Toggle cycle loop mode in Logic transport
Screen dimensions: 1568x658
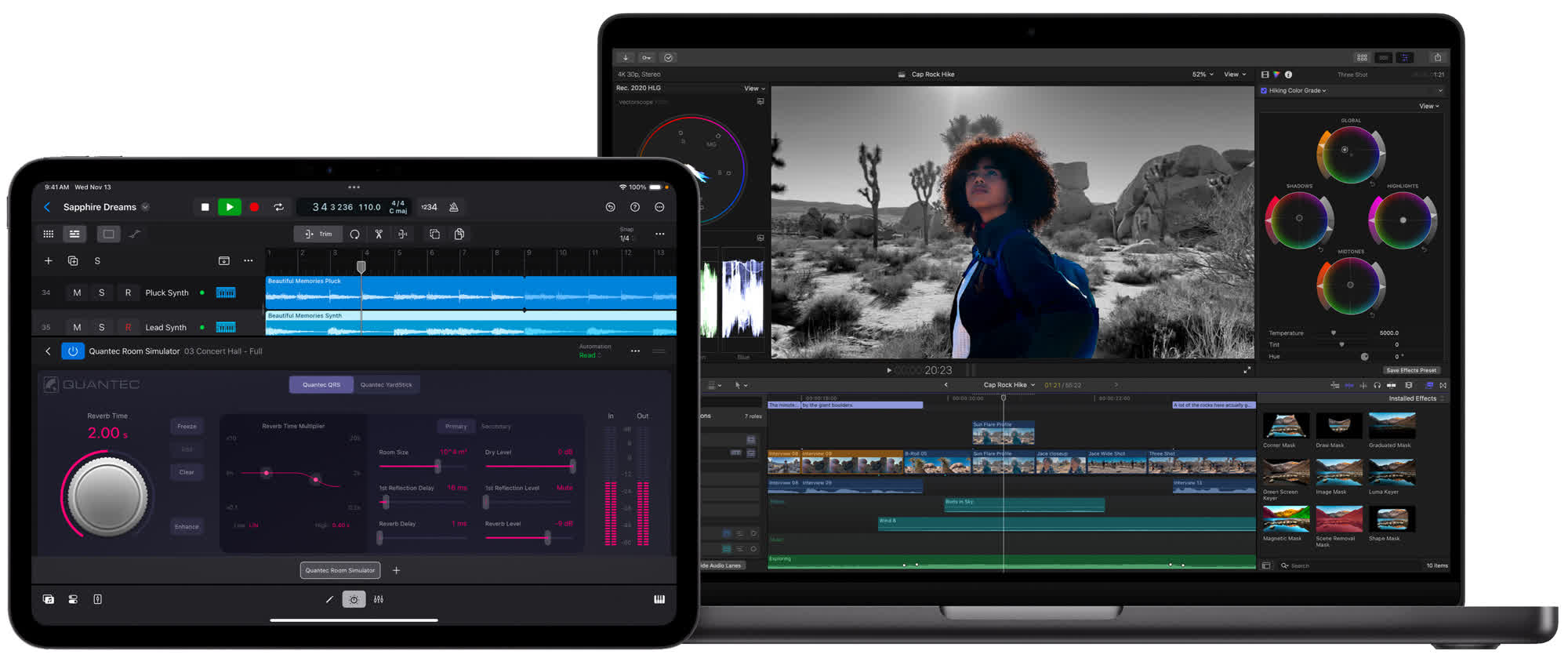(278, 207)
